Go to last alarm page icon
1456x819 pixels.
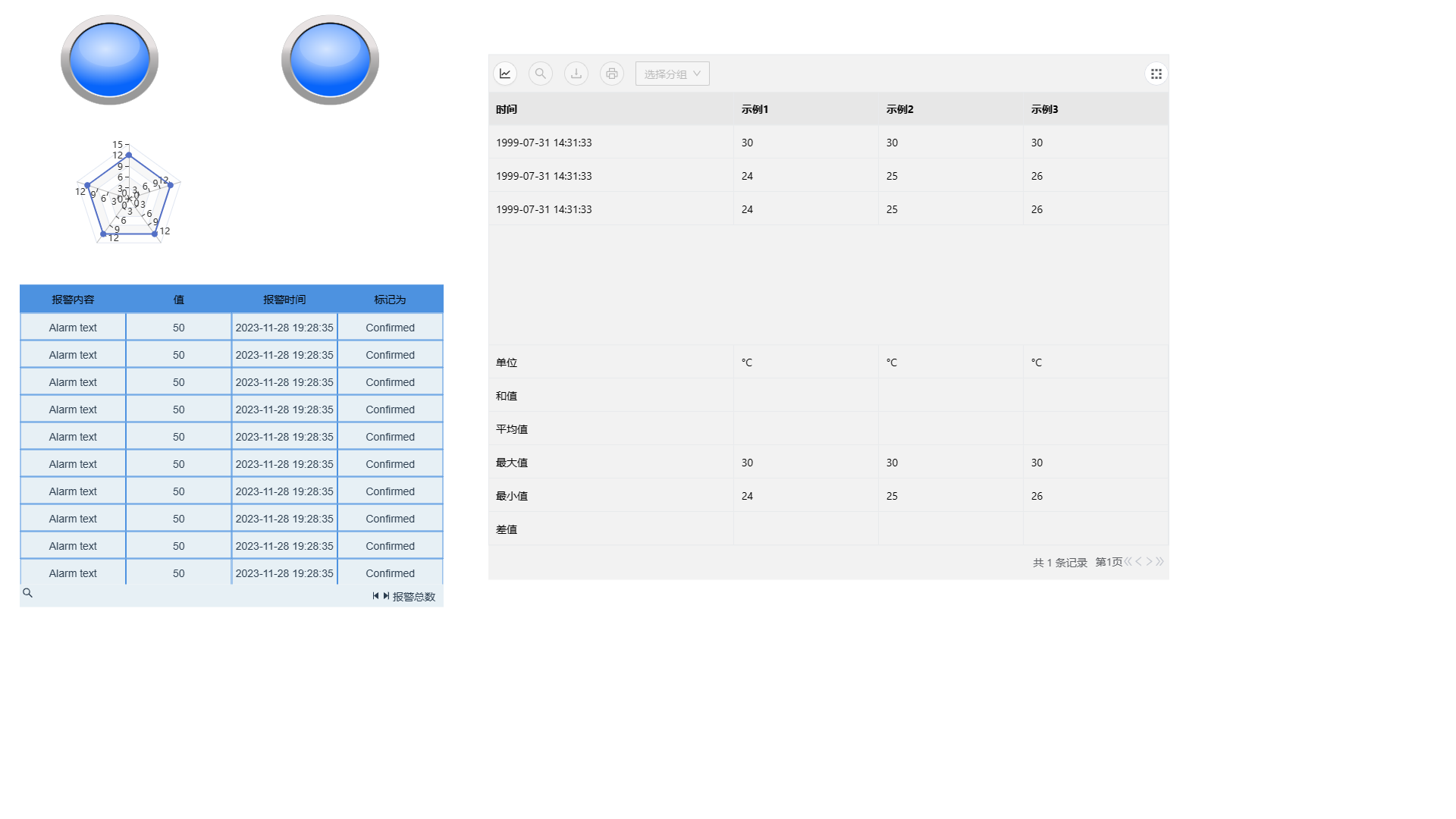(386, 596)
